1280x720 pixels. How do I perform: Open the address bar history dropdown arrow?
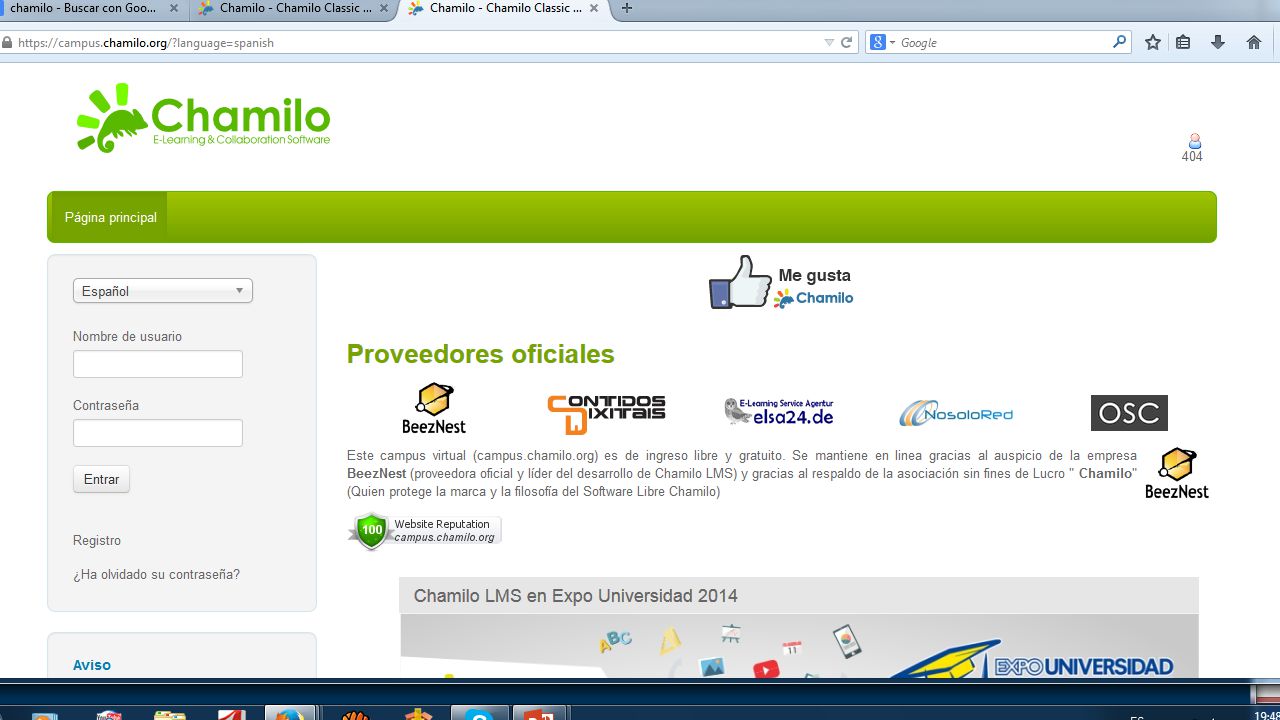click(829, 43)
